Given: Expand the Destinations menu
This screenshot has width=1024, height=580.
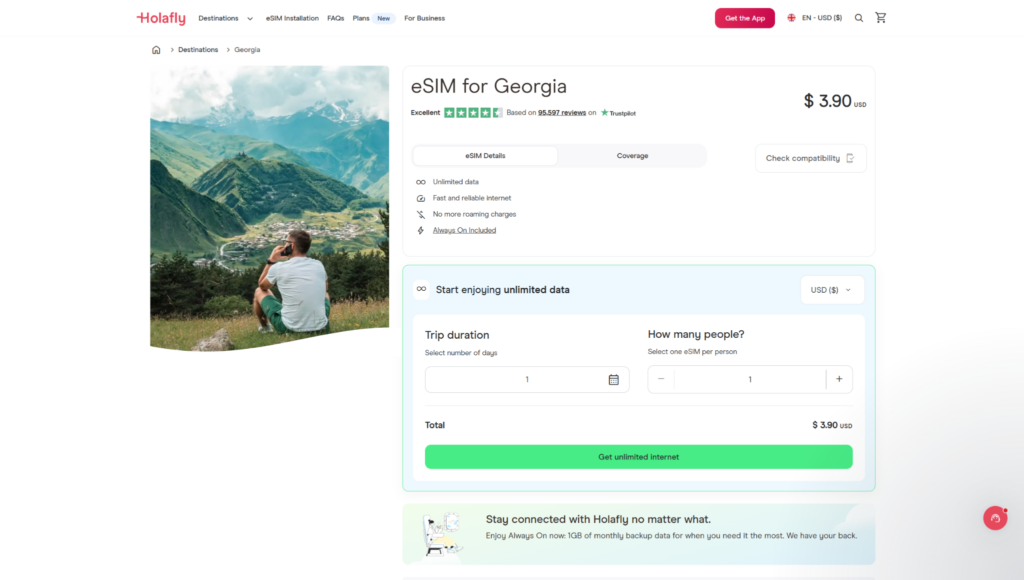Looking at the screenshot, I should tap(225, 18).
